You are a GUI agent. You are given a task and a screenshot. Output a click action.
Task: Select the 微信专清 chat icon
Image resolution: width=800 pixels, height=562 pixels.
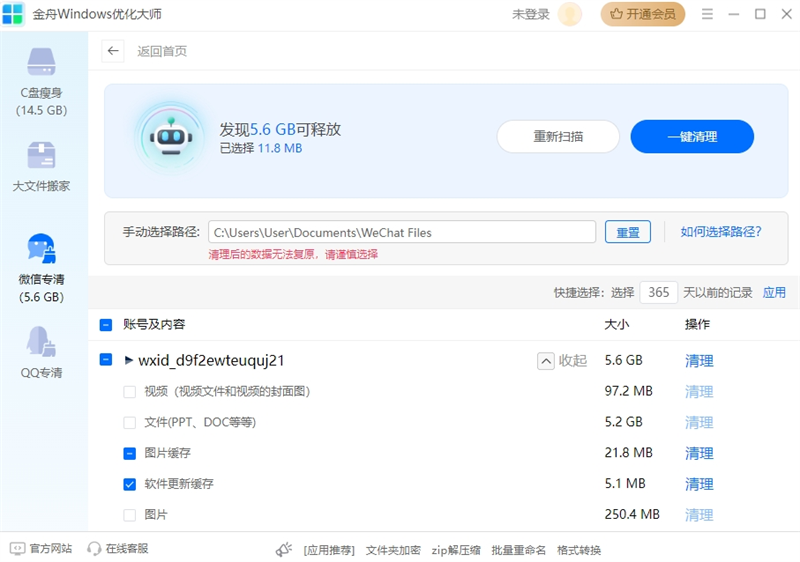pyautogui.click(x=41, y=248)
